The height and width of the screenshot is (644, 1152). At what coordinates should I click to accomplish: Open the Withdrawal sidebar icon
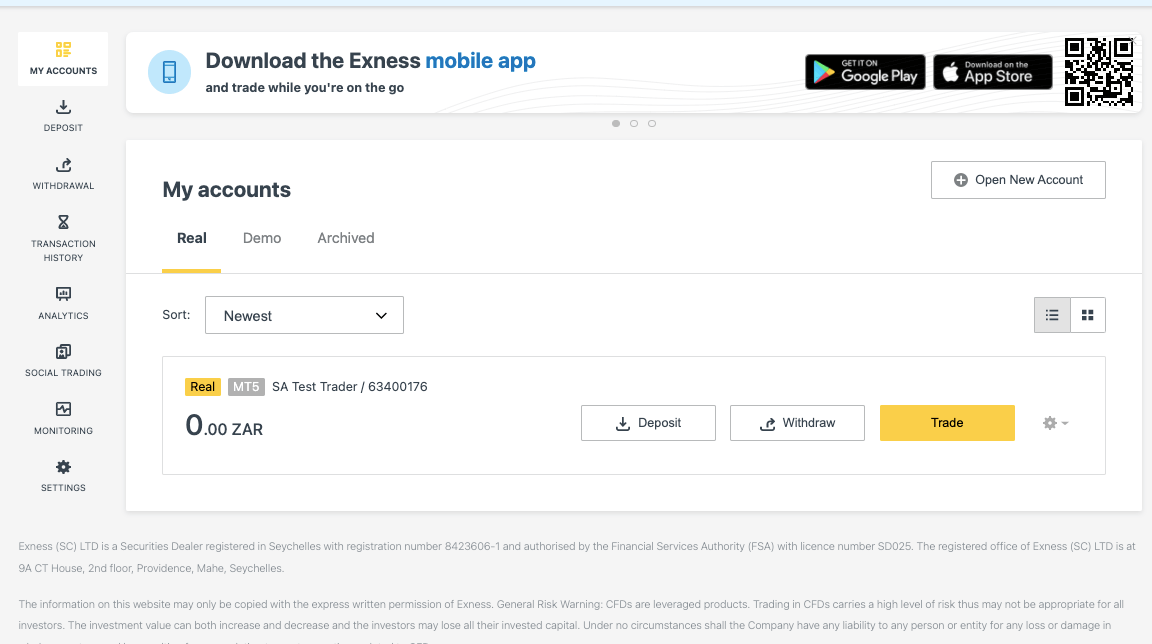point(63,165)
